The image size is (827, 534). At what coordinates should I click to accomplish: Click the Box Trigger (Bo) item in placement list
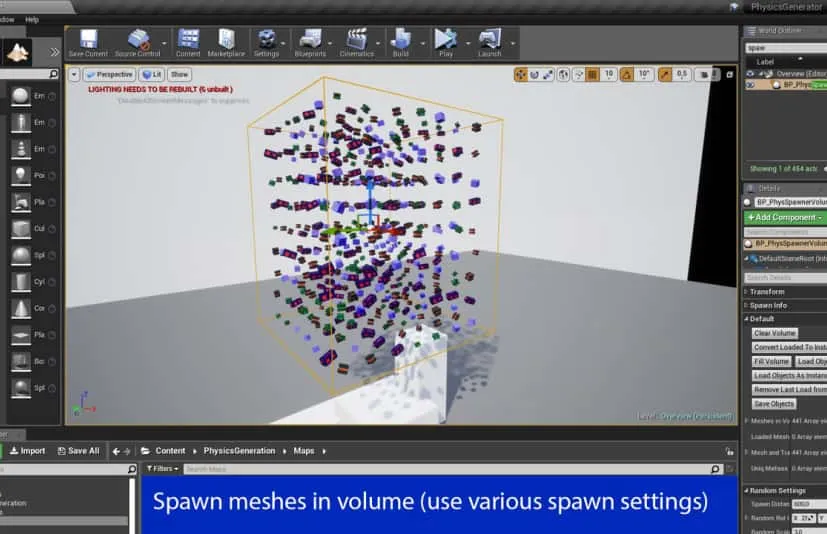click(33, 361)
